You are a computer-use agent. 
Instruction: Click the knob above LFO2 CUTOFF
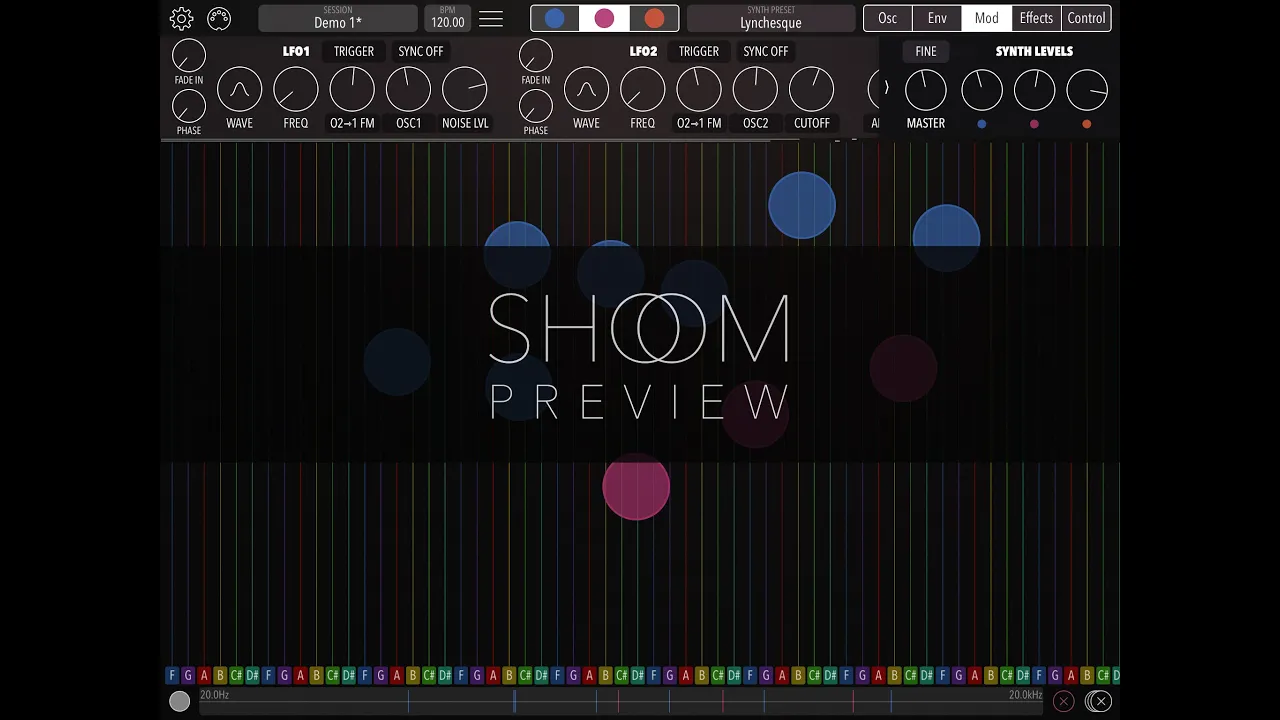(812, 90)
